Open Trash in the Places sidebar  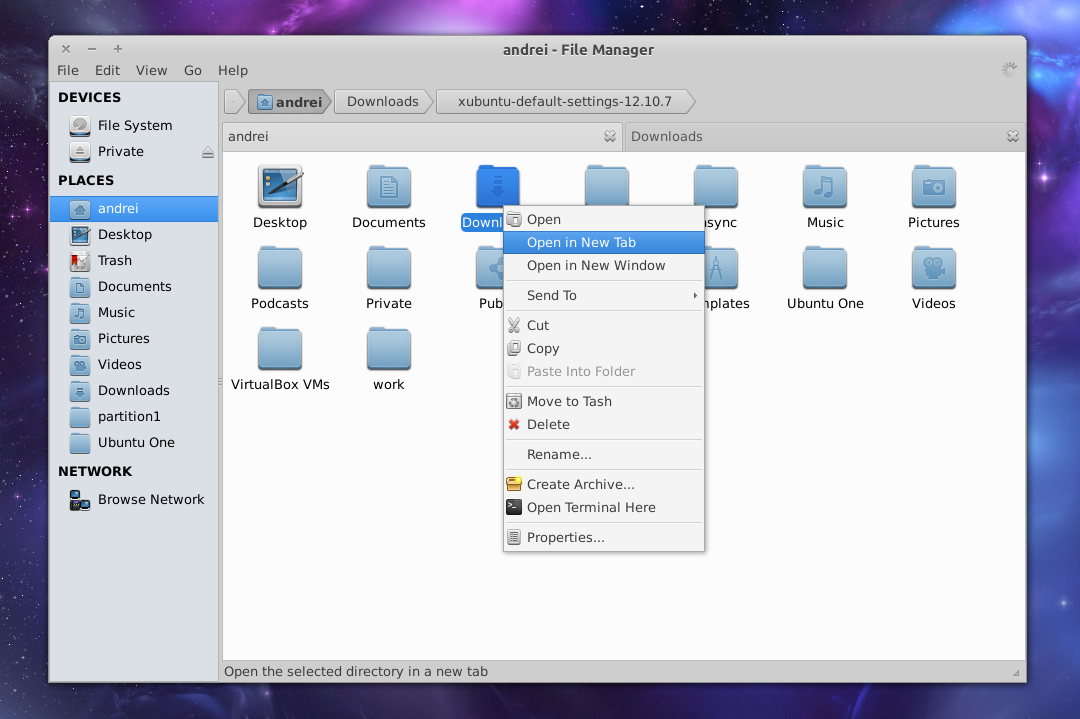pyautogui.click(x=114, y=260)
